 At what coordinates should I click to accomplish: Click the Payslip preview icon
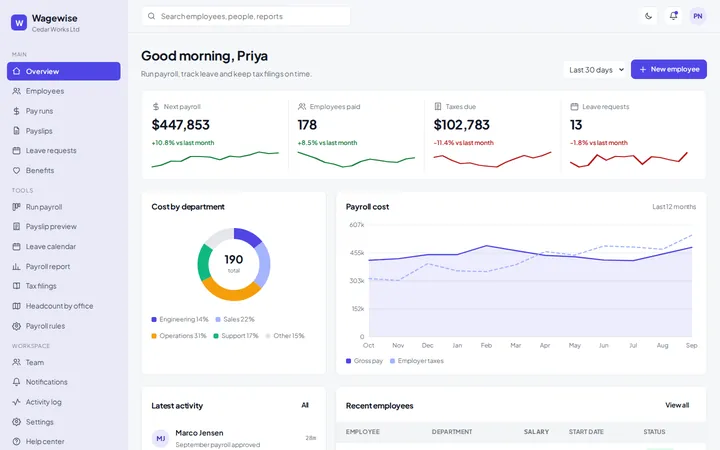(x=17, y=226)
